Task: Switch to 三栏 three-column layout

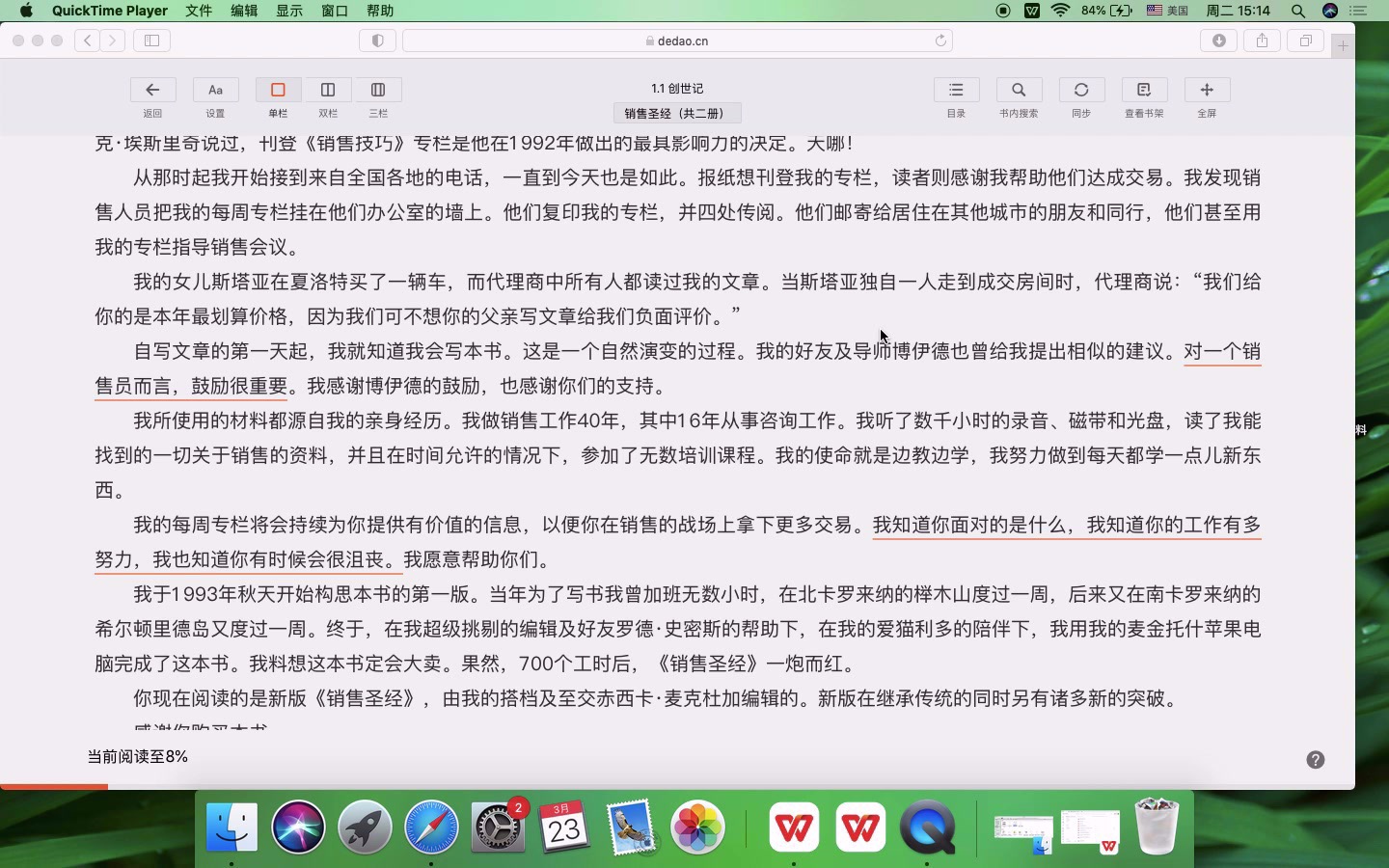Action: pos(378,90)
